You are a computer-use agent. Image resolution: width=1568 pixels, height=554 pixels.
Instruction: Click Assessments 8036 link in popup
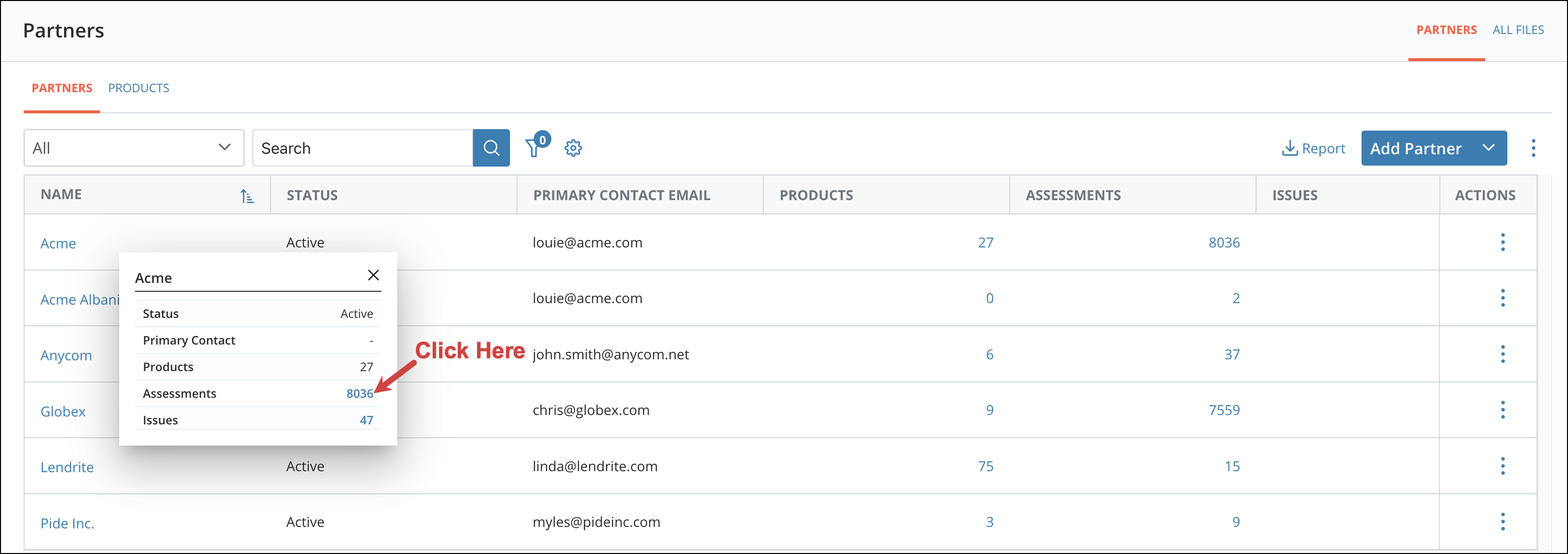[359, 394]
